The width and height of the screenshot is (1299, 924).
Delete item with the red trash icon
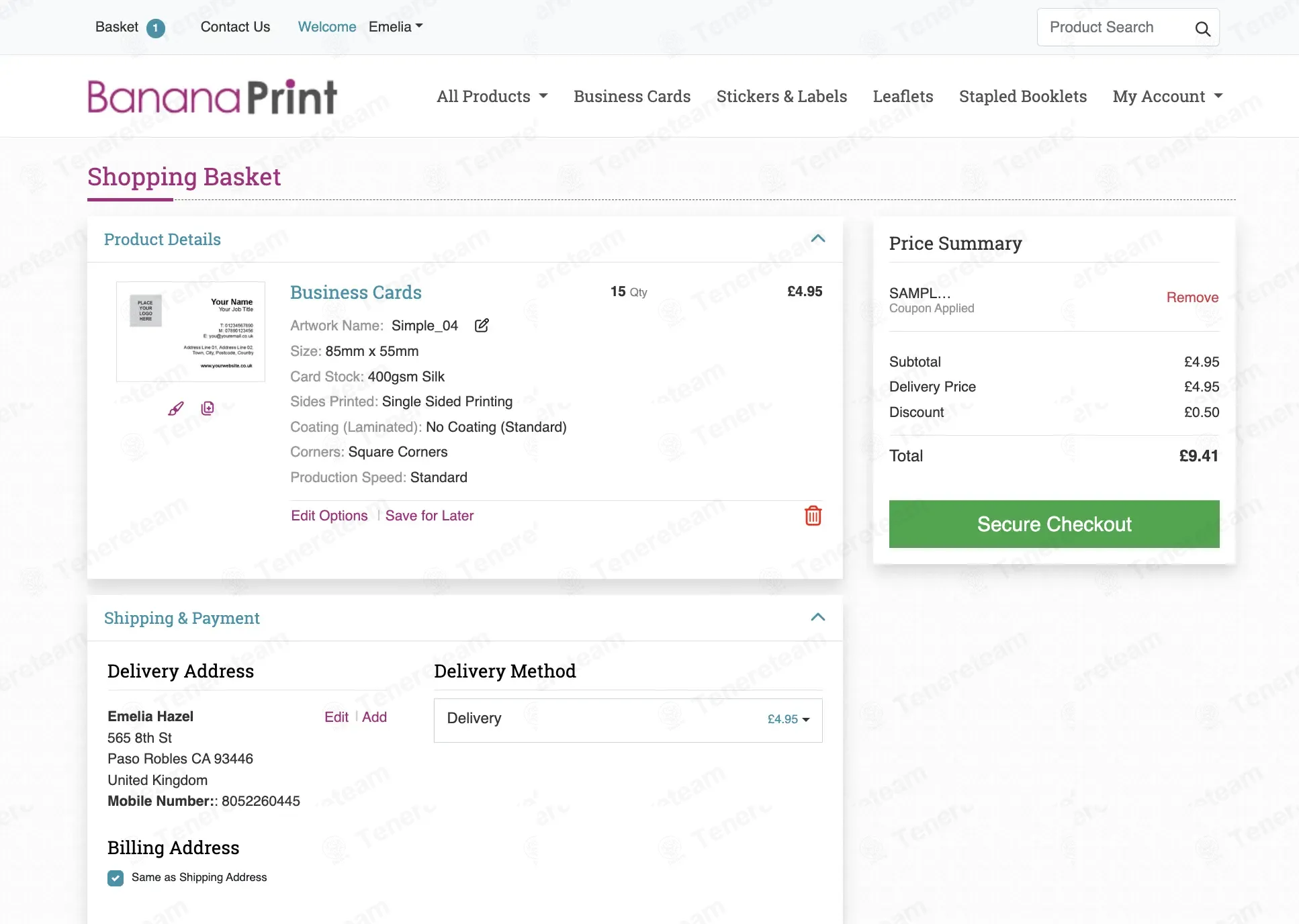pos(813,516)
